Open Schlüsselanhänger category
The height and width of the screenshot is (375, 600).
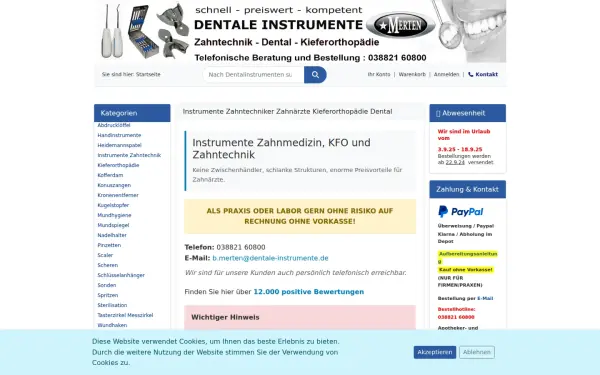(121, 275)
